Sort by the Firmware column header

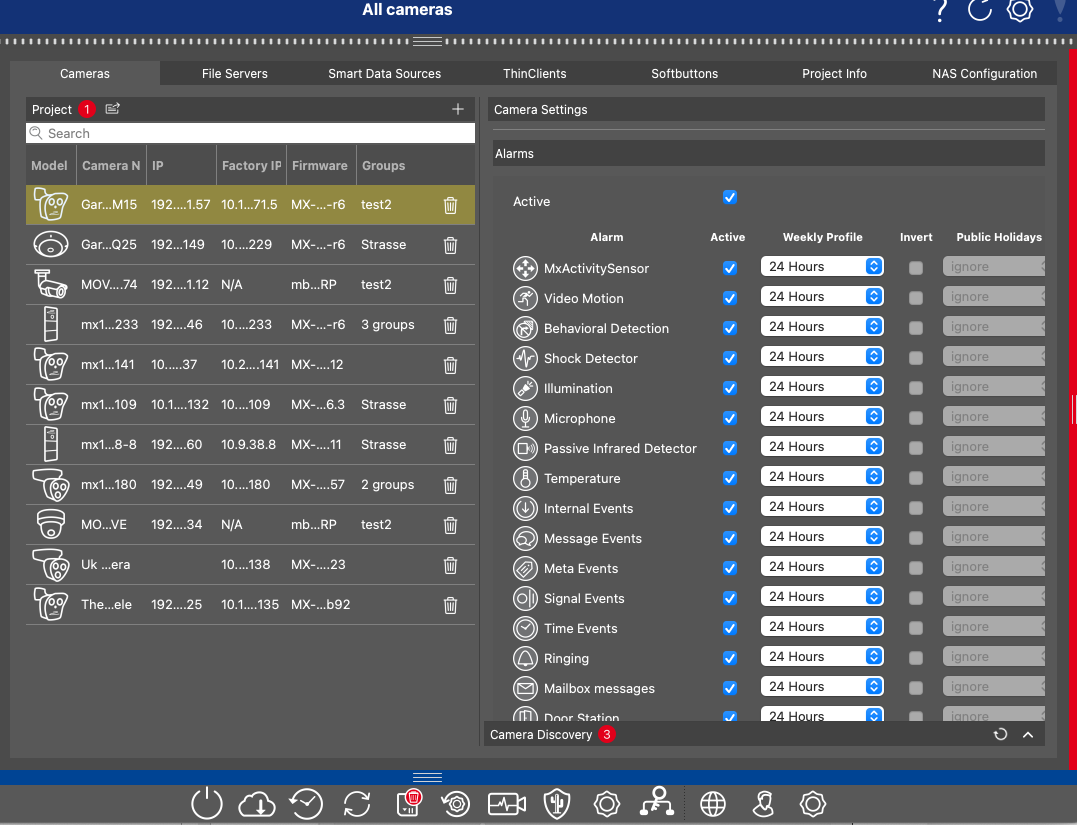(320, 166)
